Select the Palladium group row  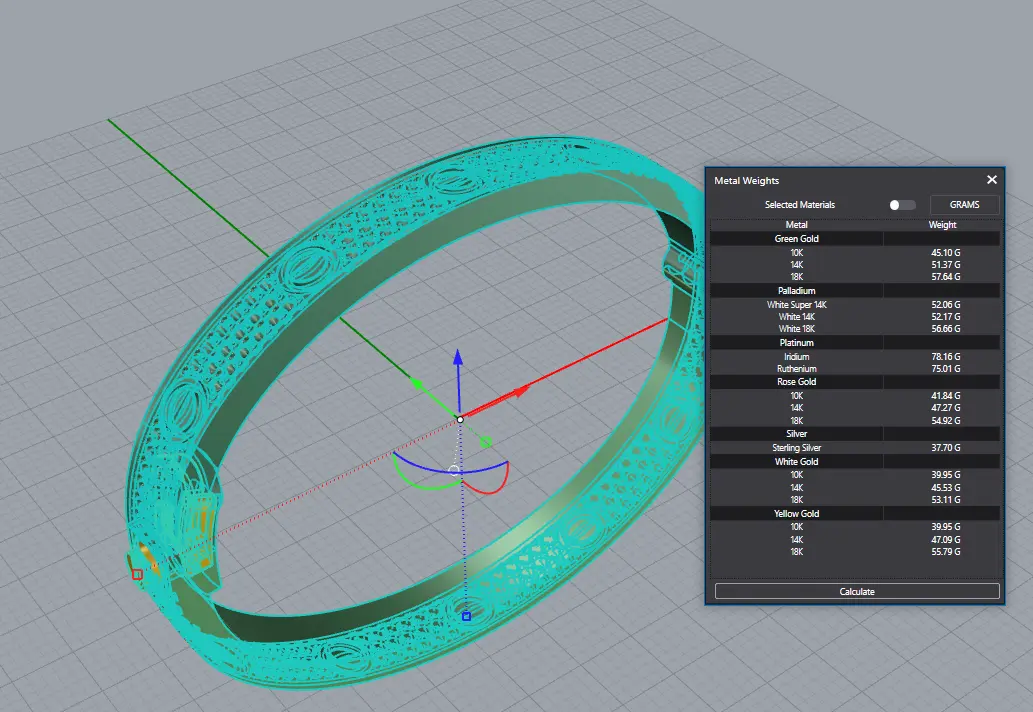[x=855, y=290]
